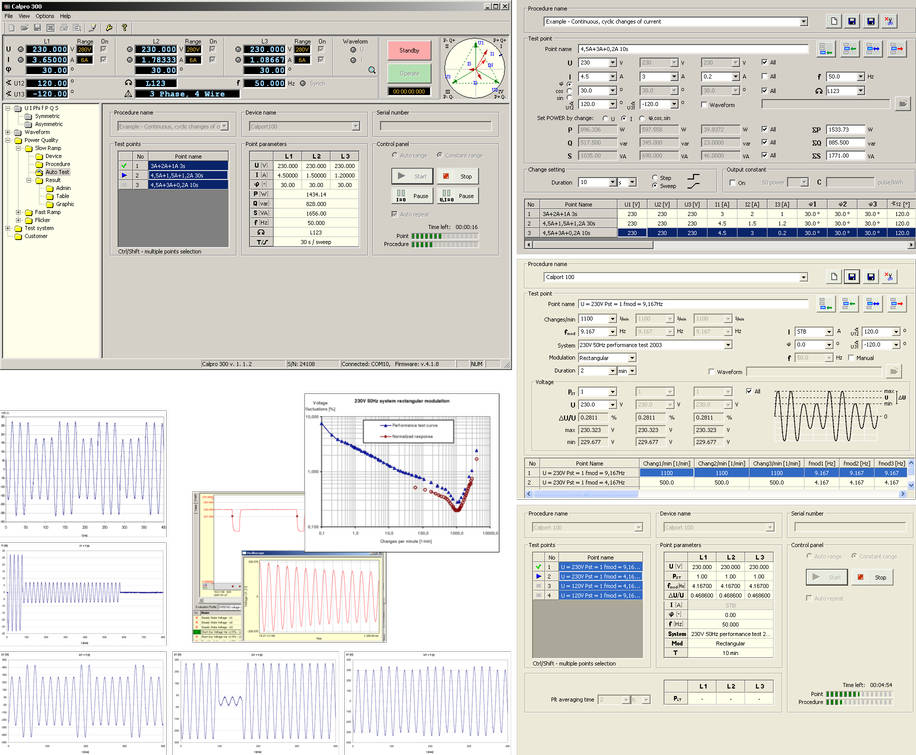Click the question mark help toolbar icon
Image resolution: width=916 pixels, height=755 pixels.
pos(124,27)
